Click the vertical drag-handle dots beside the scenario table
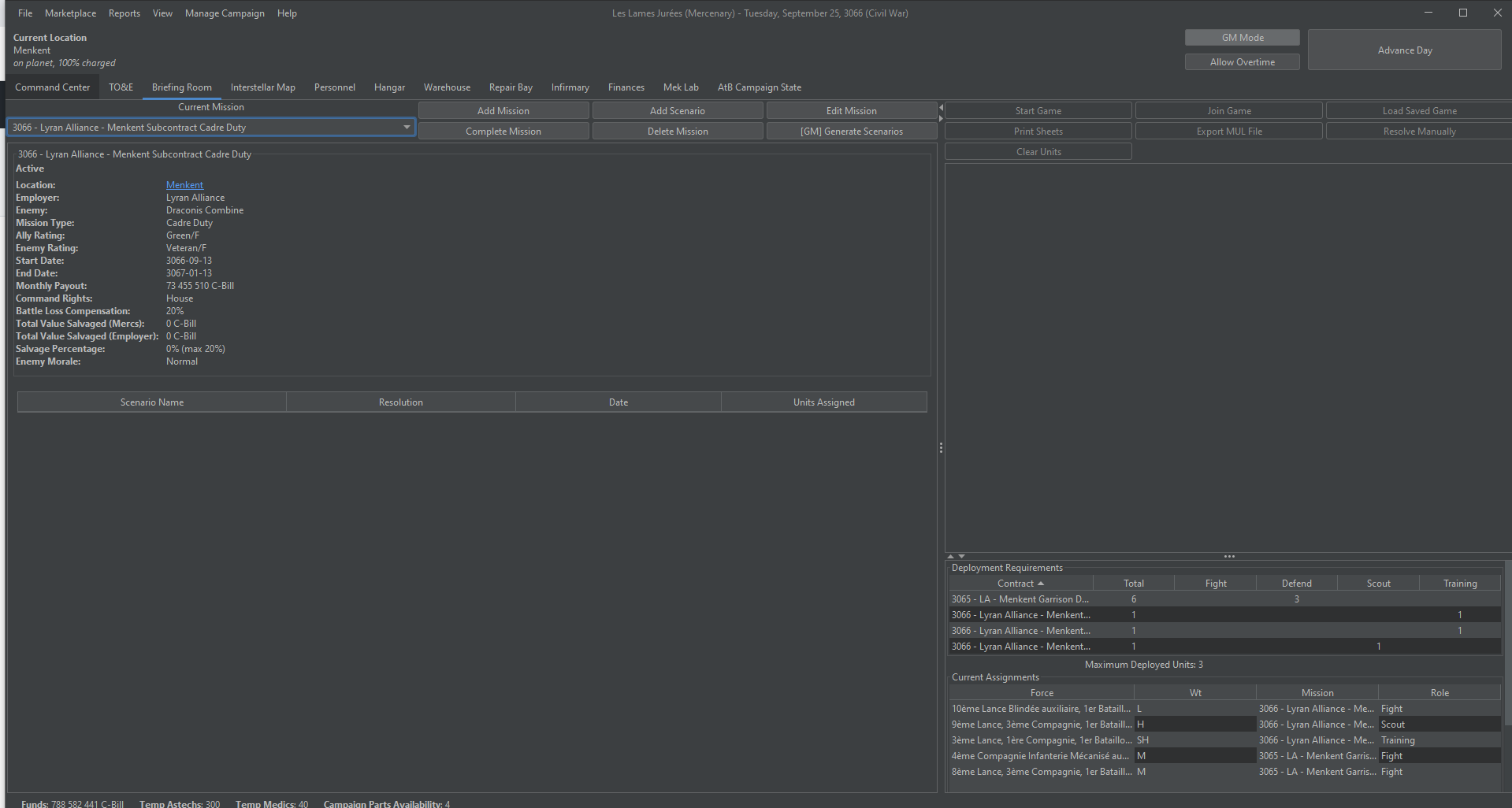 [941, 447]
